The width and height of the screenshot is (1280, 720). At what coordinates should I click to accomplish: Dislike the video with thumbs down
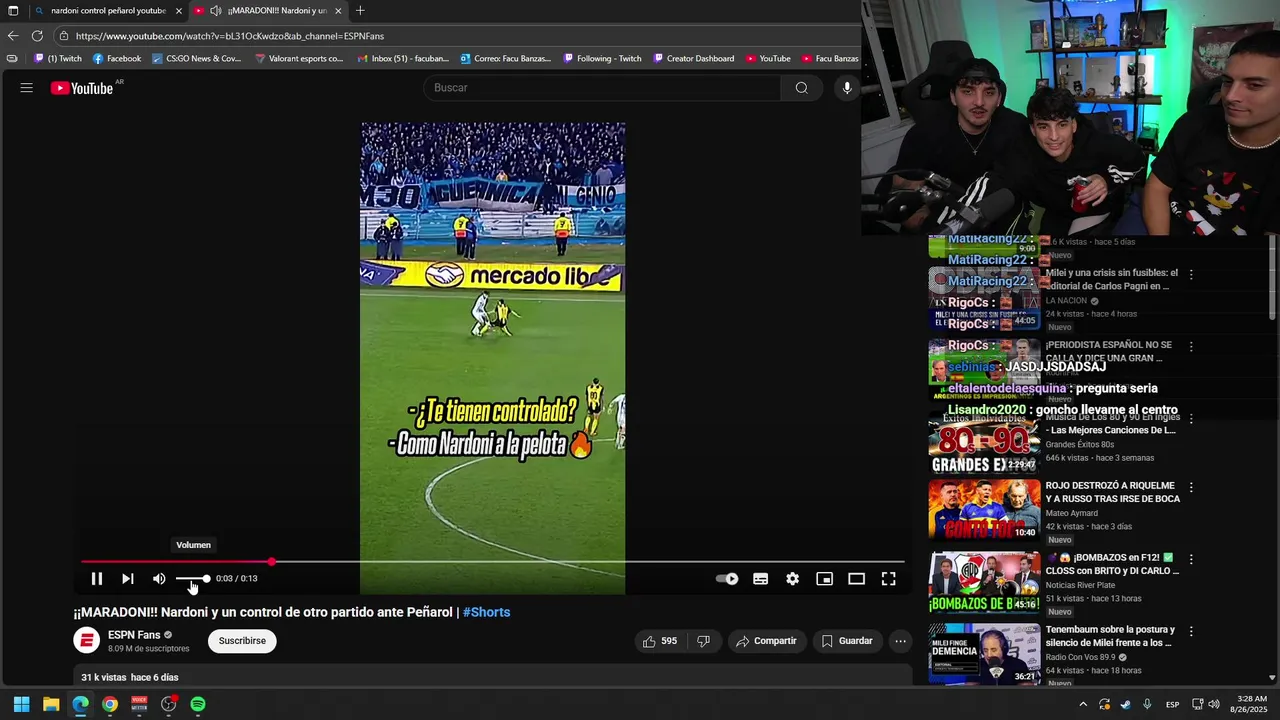tap(703, 641)
